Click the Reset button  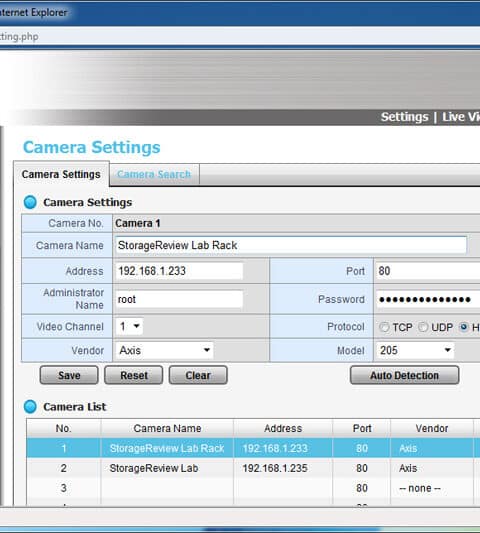pos(134,375)
